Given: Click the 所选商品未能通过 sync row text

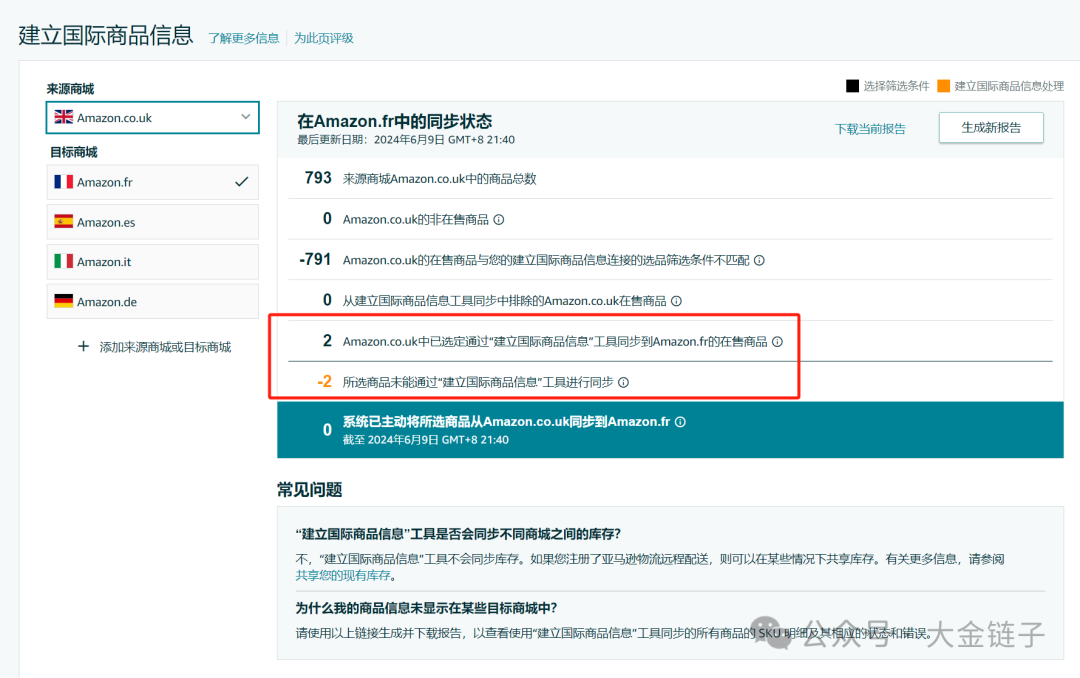Looking at the screenshot, I should 478,382.
